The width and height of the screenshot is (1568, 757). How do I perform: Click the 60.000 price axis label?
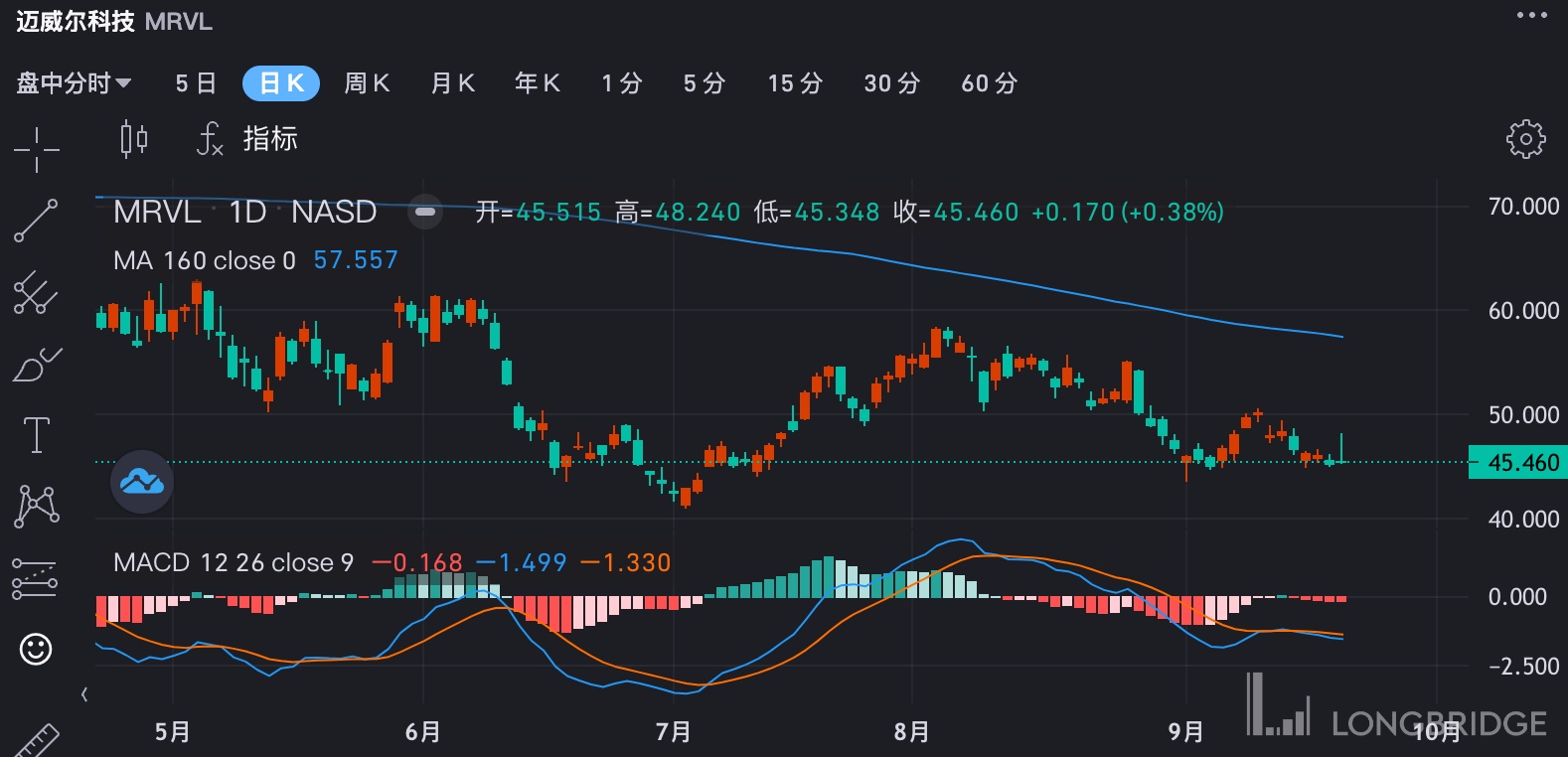tap(1523, 311)
